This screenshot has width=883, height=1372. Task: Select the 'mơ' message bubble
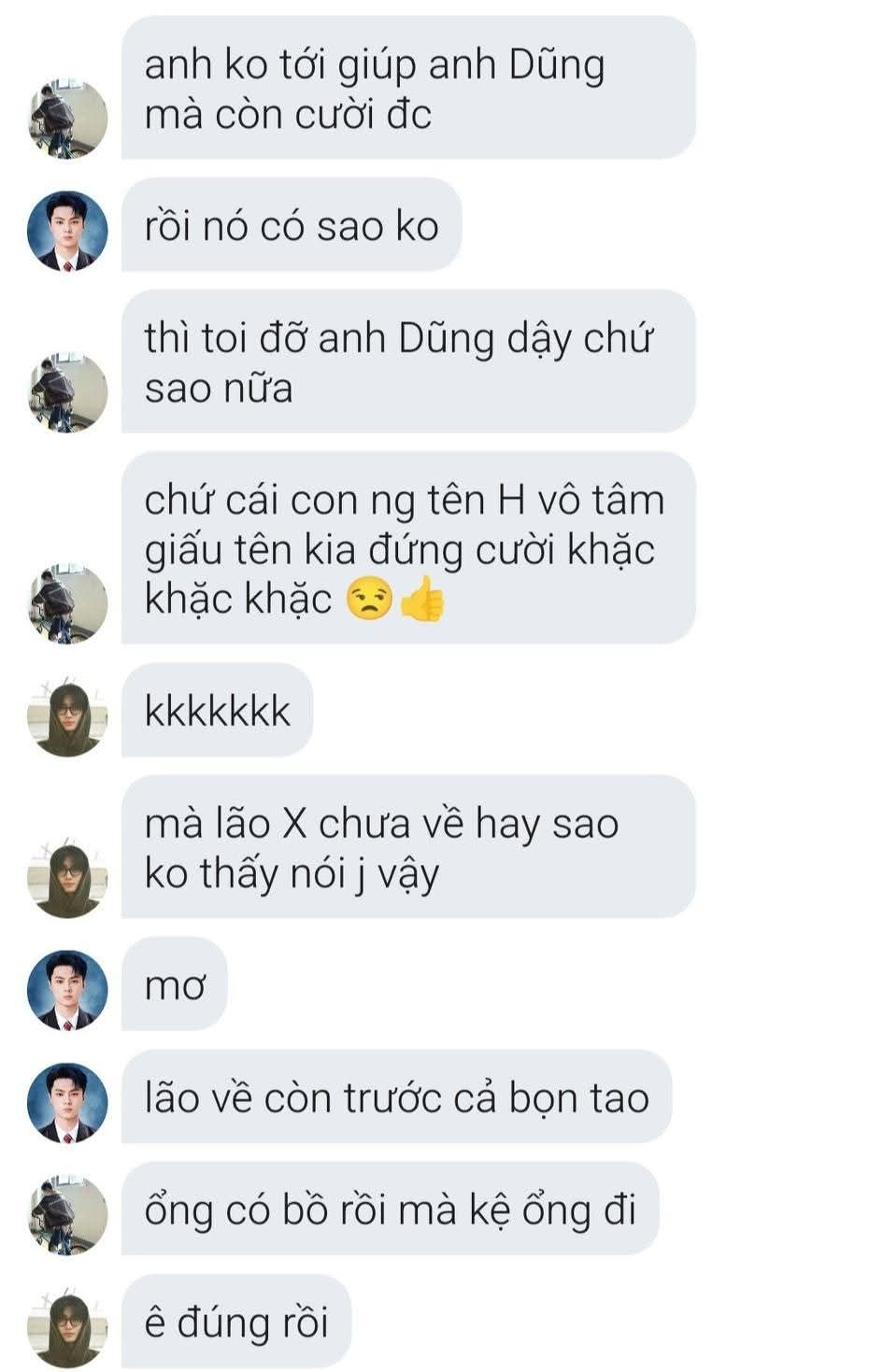pyautogui.click(x=175, y=984)
